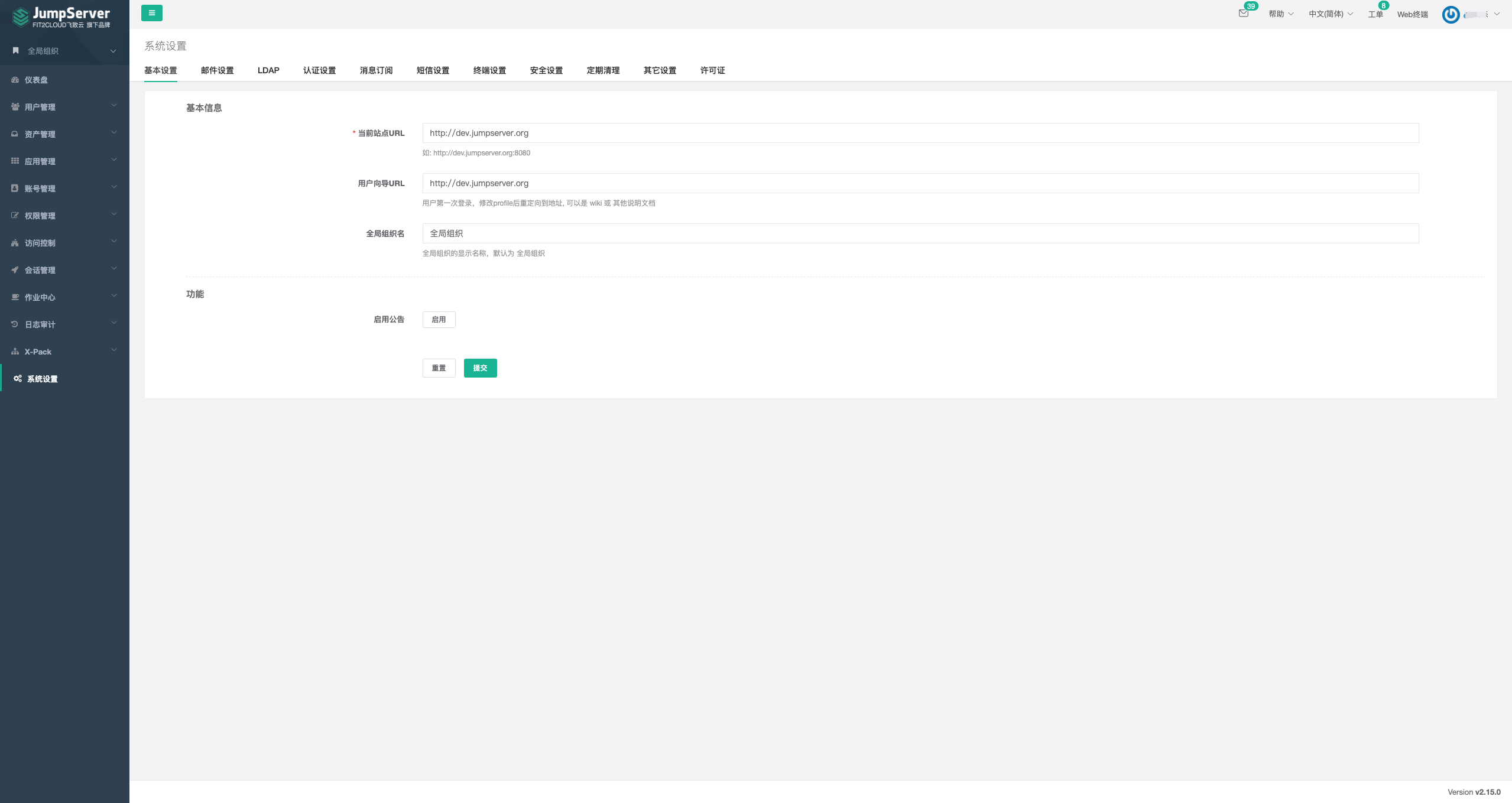Open the 中文(简体) language dropdown
1512x803 pixels.
pyautogui.click(x=1331, y=14)
